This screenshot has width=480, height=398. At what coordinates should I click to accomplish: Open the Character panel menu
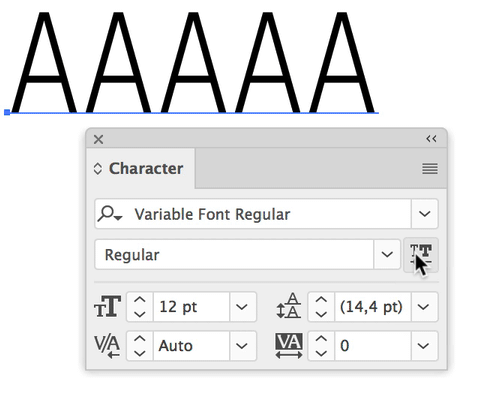coord(430,169)
